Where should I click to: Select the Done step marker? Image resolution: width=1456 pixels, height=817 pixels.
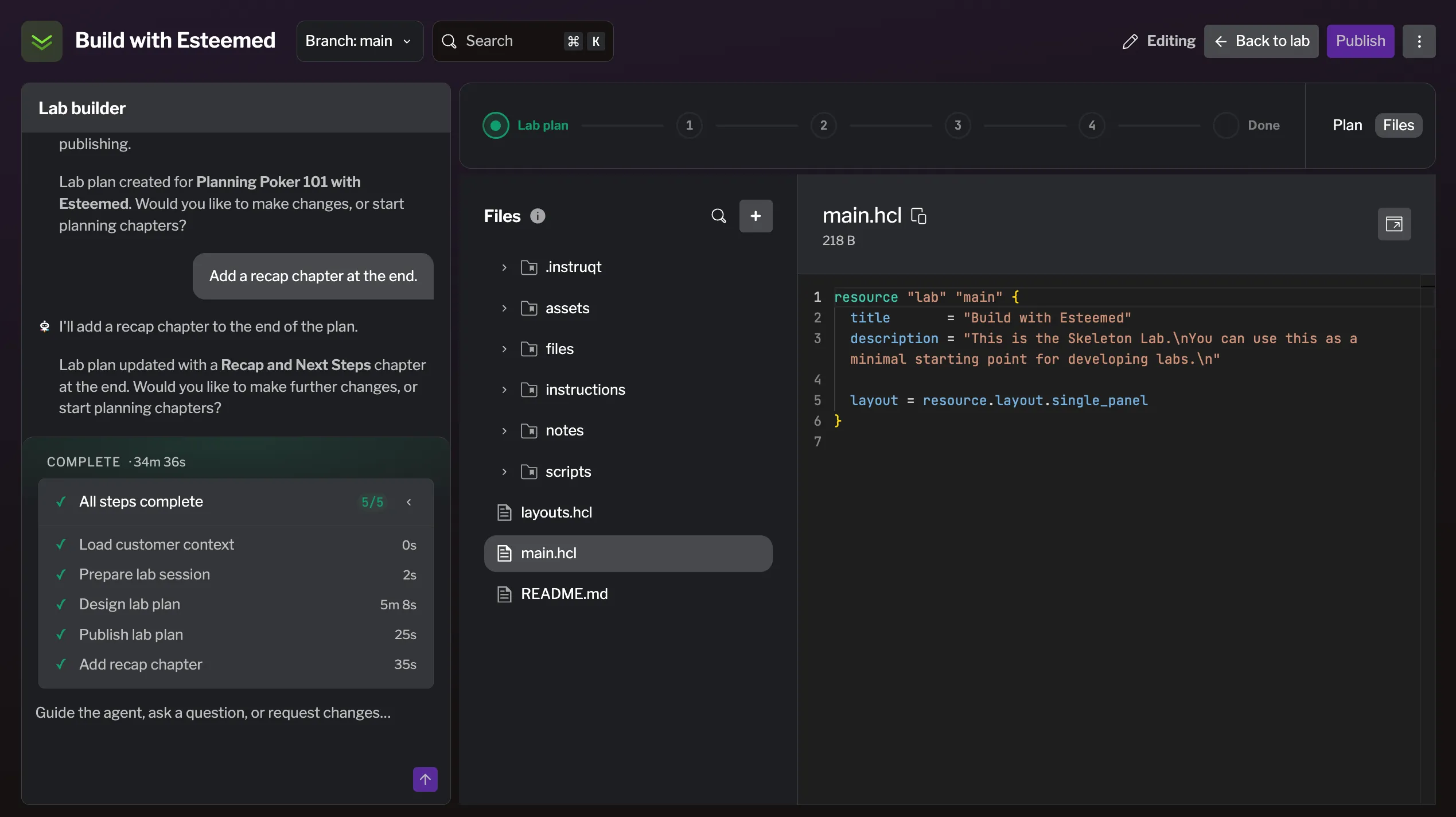[x=1226, y=125]
